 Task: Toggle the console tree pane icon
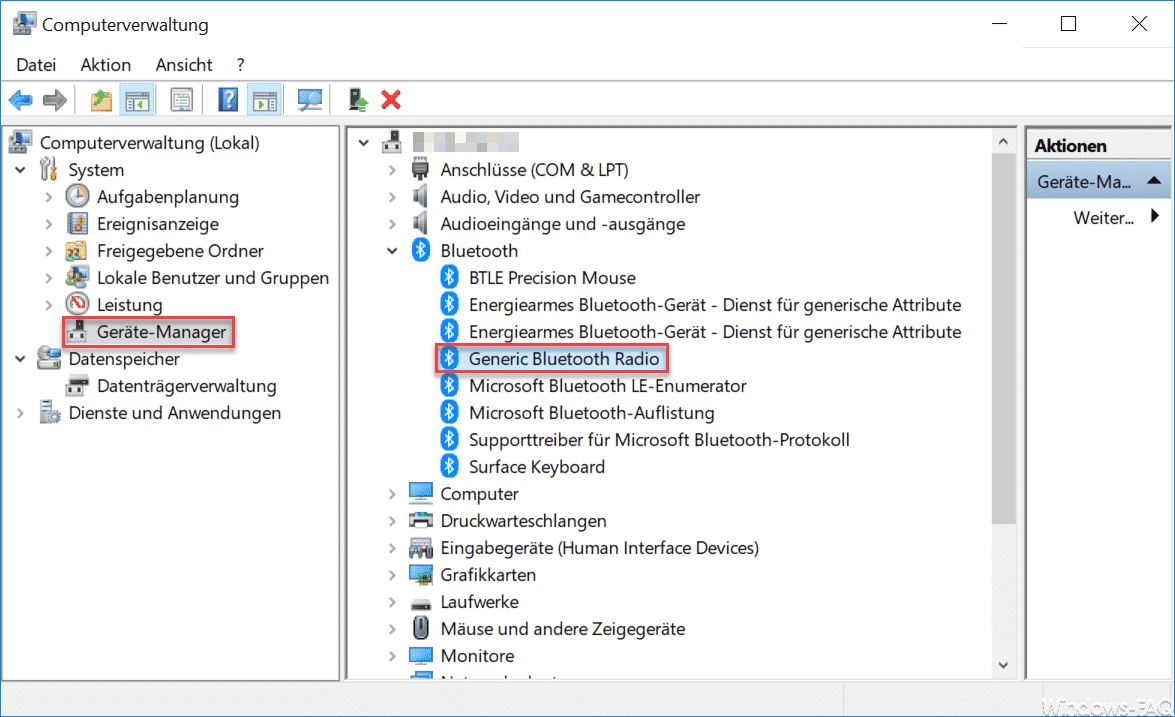click(137, 100)
